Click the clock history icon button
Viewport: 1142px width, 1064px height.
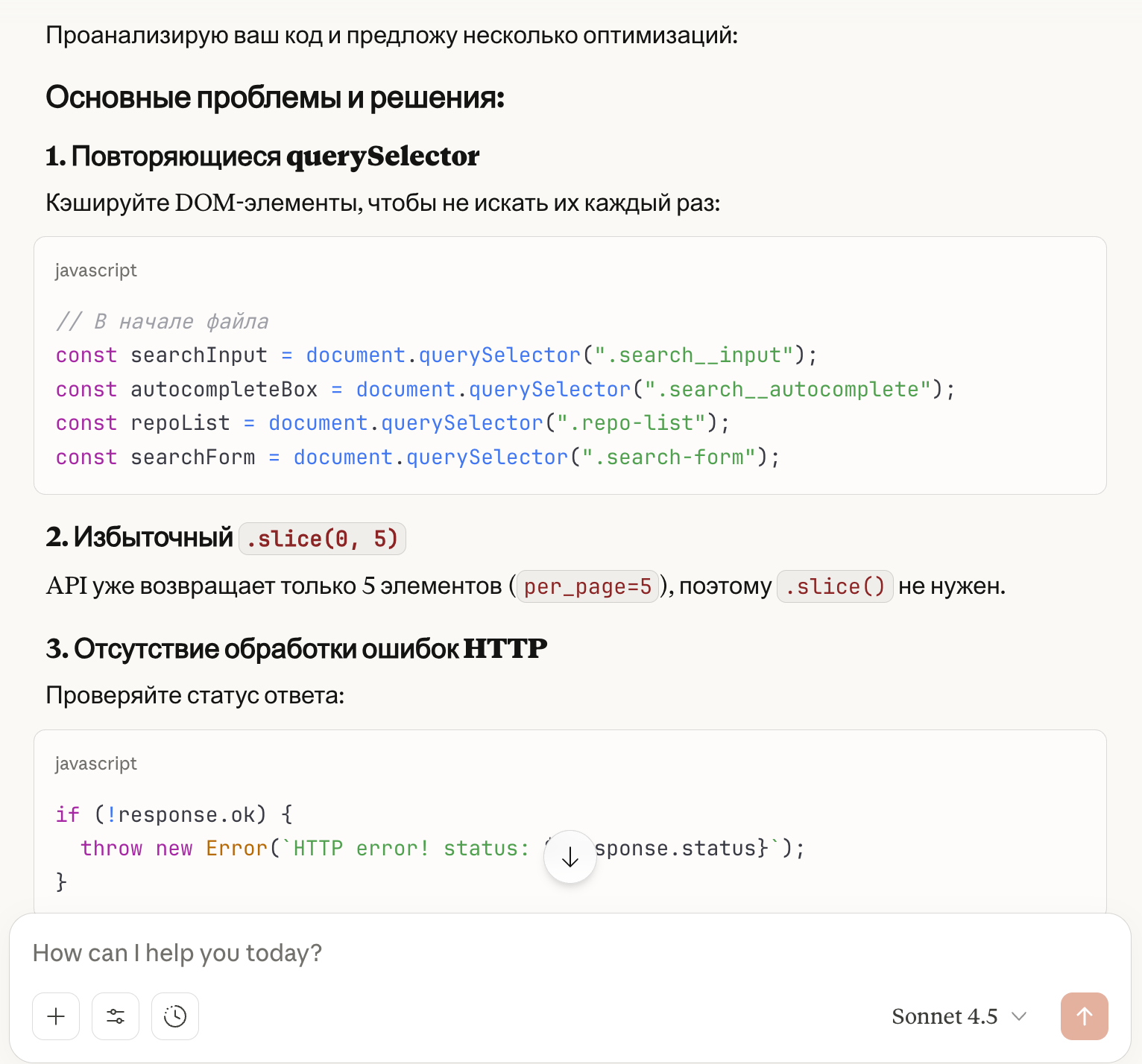coord(175,1016)
